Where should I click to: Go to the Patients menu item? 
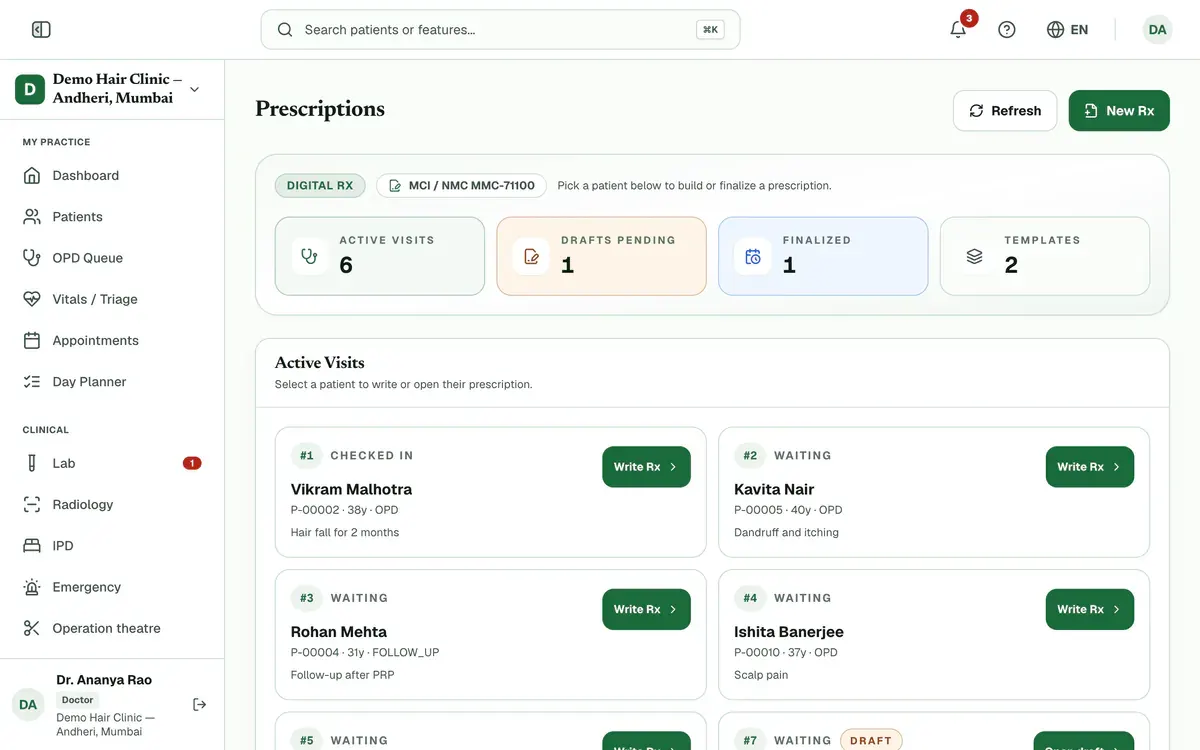(112, 217)
